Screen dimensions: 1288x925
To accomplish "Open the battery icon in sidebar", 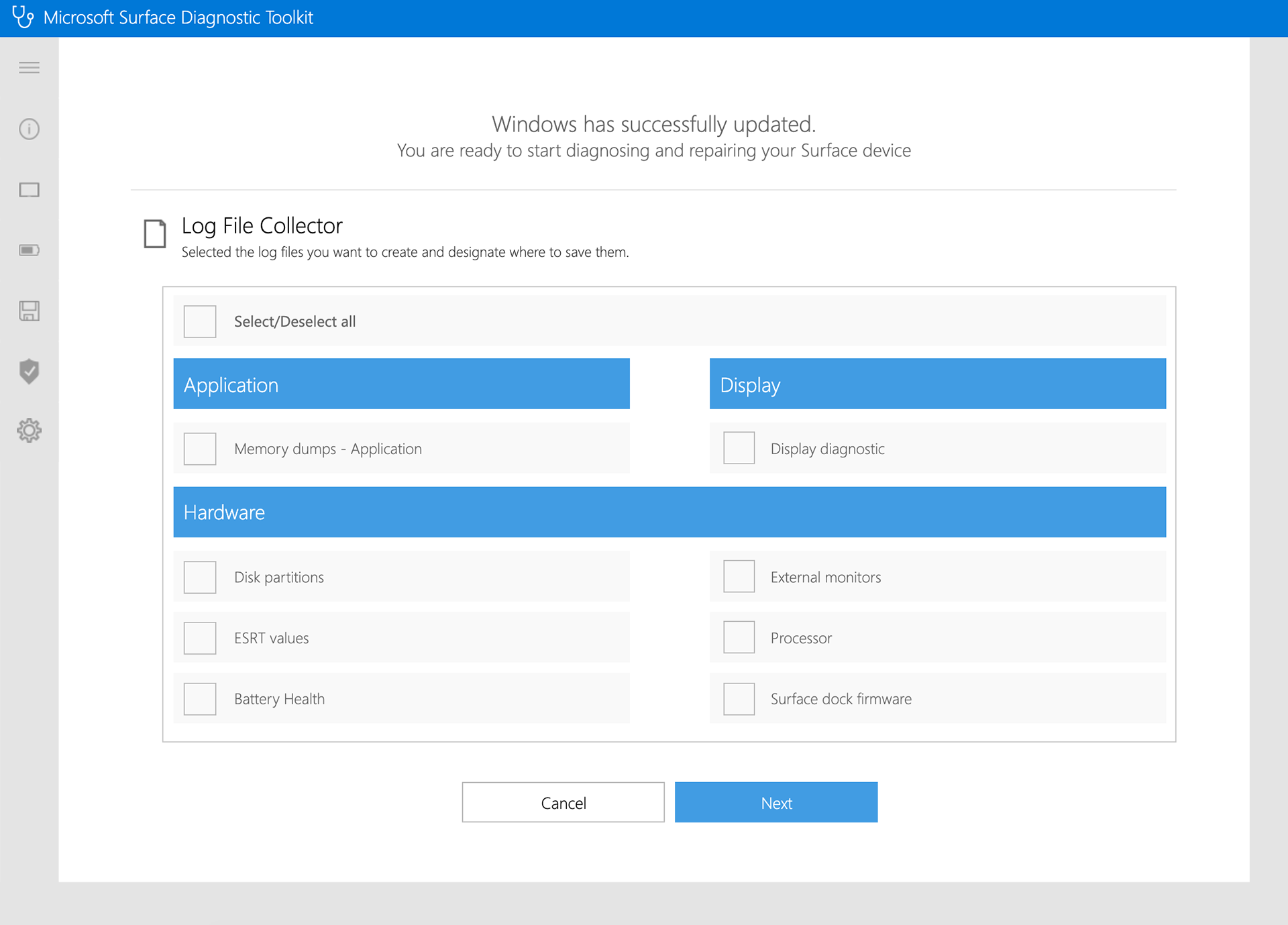I will click(x=29, y=250).
